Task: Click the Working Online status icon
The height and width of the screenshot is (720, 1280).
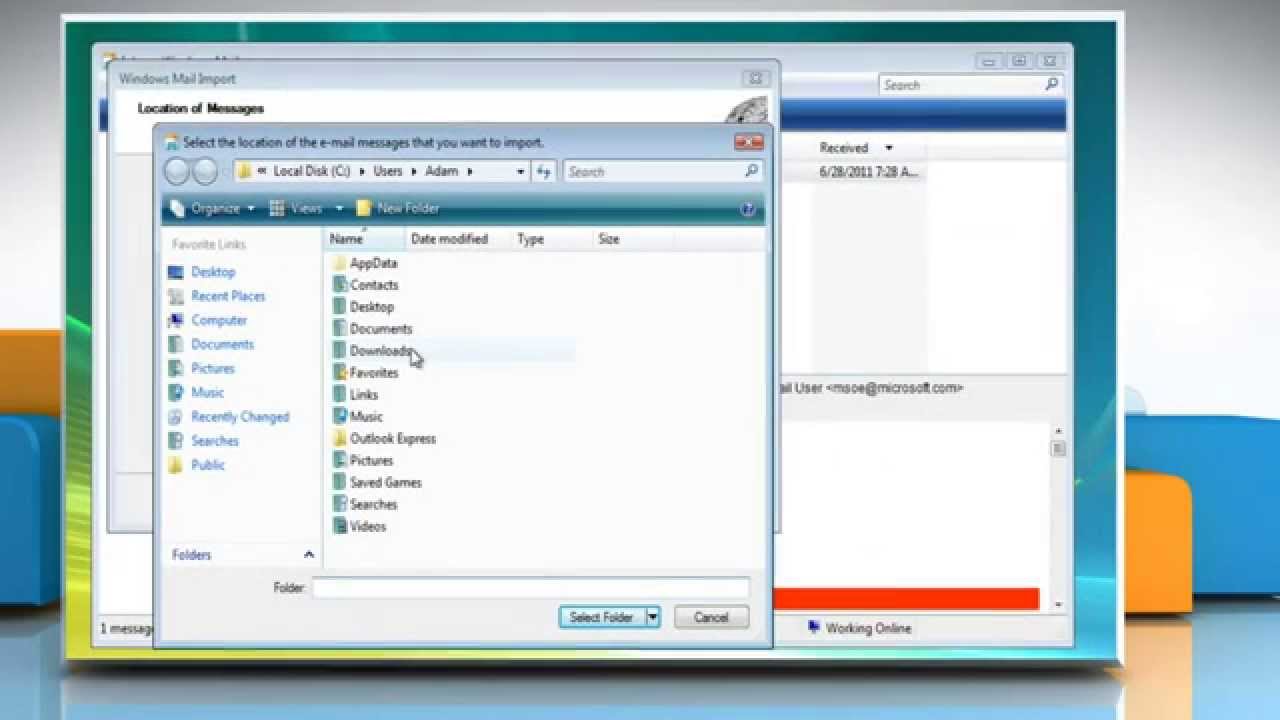Action: coord(814,628)
